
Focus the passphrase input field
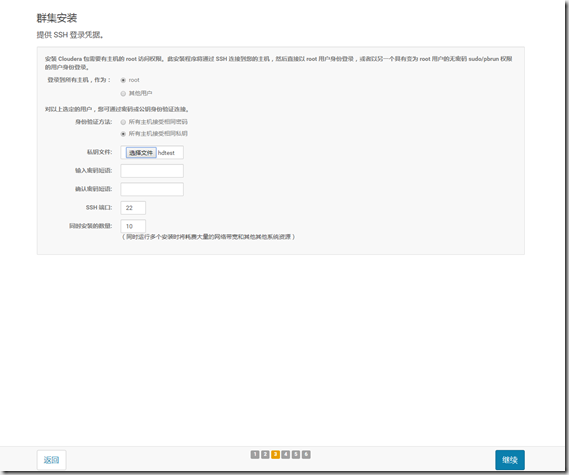point(152,171)
